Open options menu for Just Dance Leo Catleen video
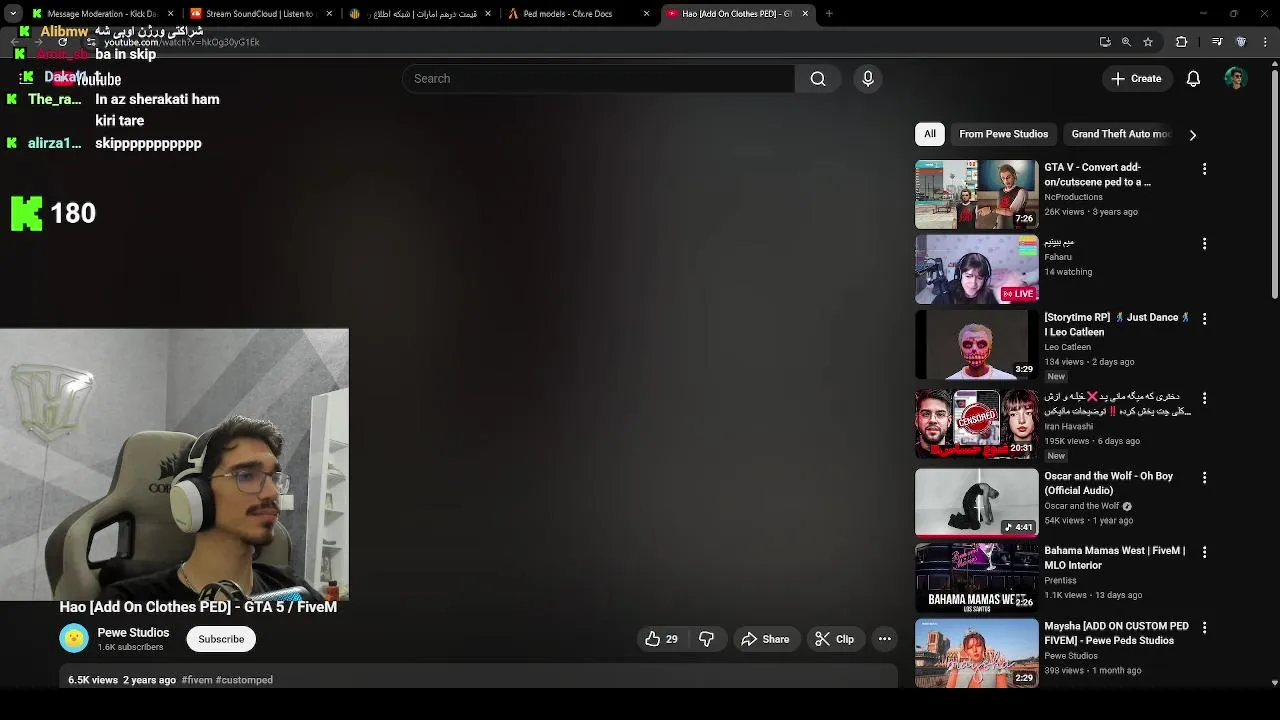1280x720 pixels. [x=1204, y=319]
